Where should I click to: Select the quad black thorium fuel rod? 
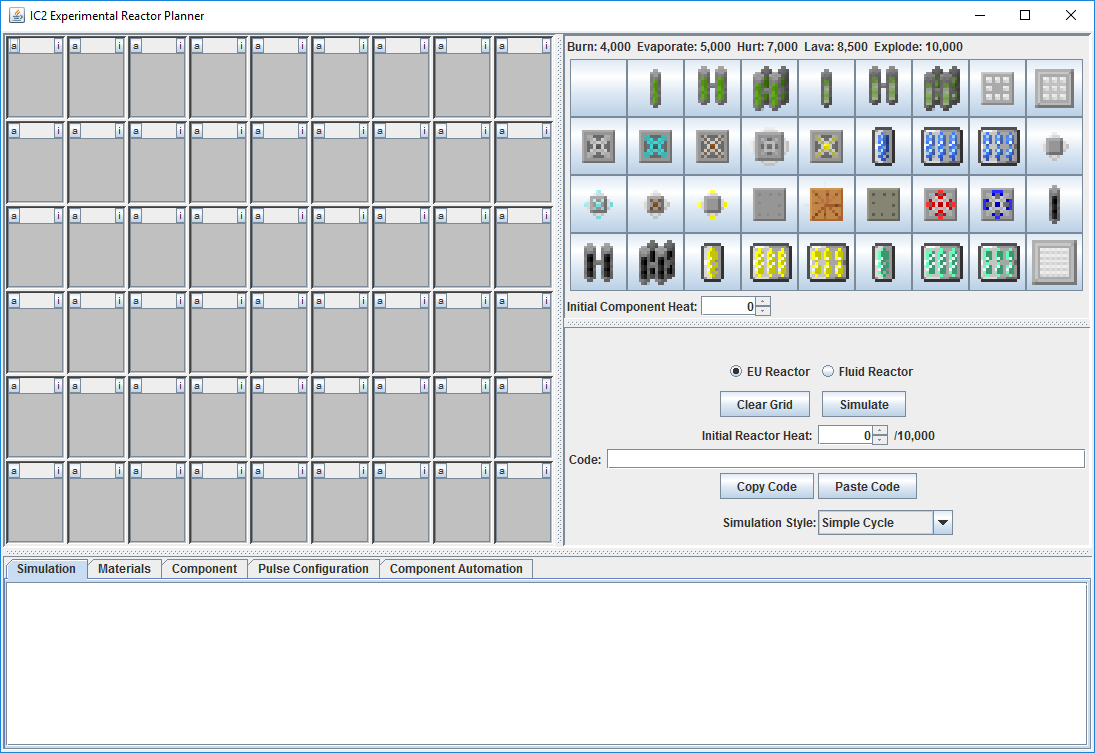point(655,262)
